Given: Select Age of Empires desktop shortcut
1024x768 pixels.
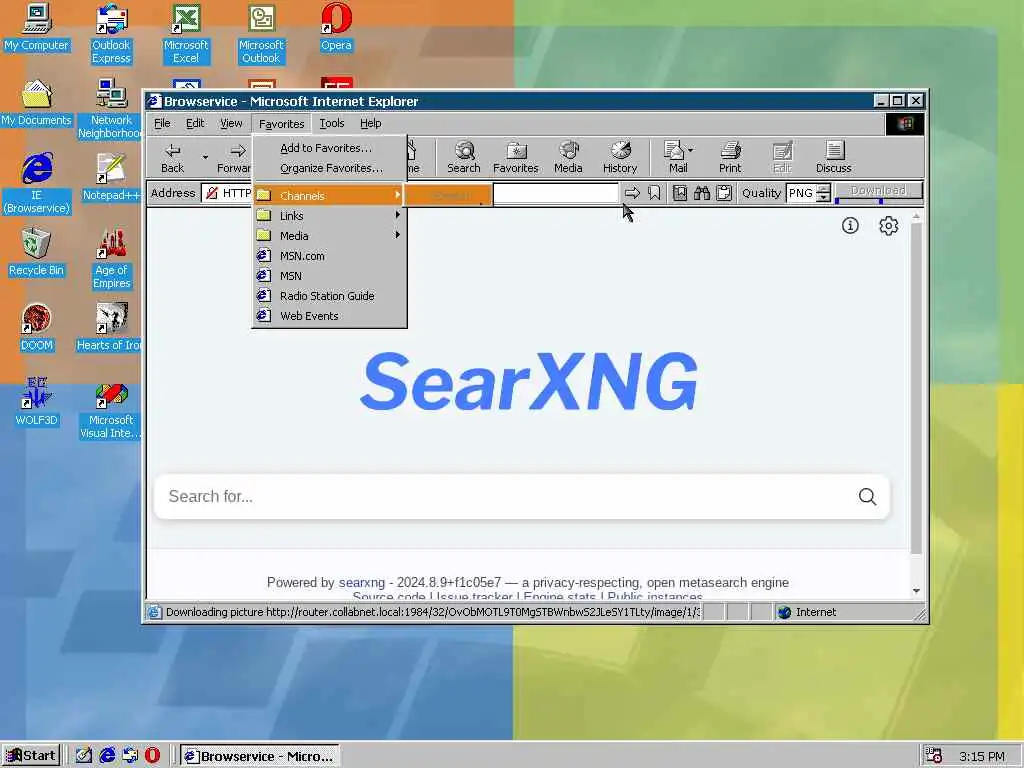Looking at the screenshot, I should (x=111, y=259).
